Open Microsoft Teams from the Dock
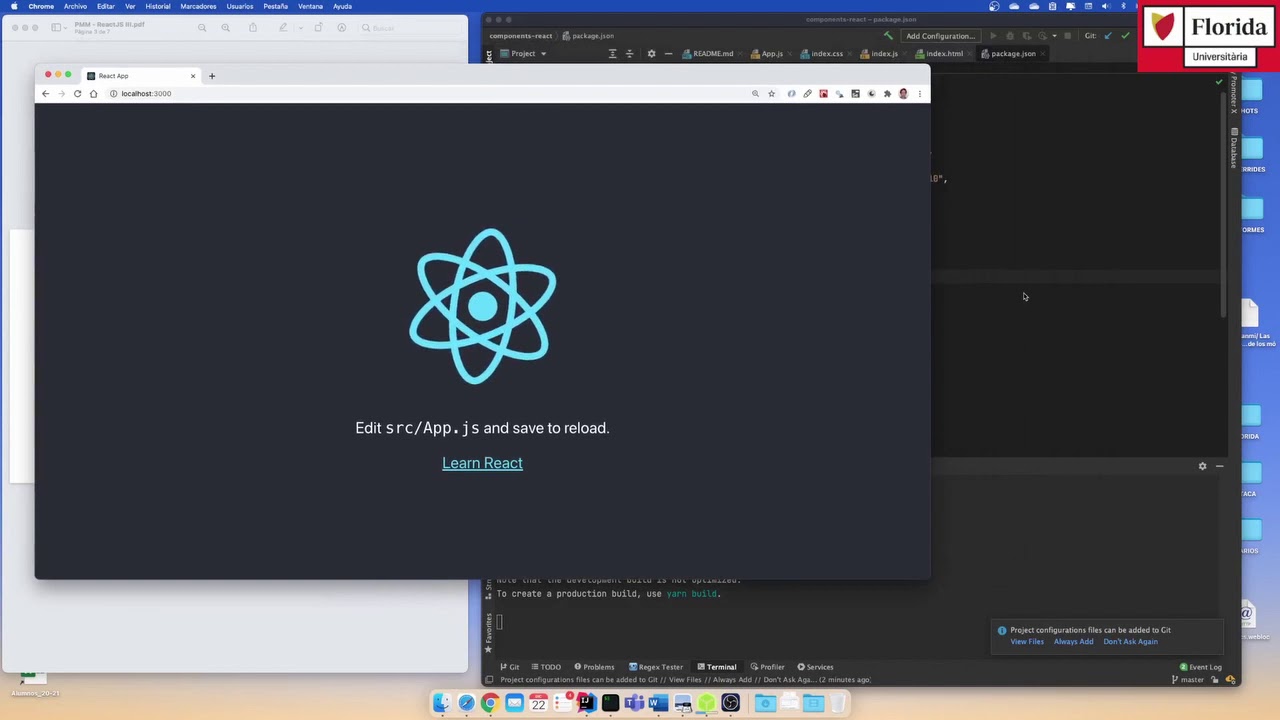The width and height of the screenshot is (1280, 720). [x=634, y=704]
